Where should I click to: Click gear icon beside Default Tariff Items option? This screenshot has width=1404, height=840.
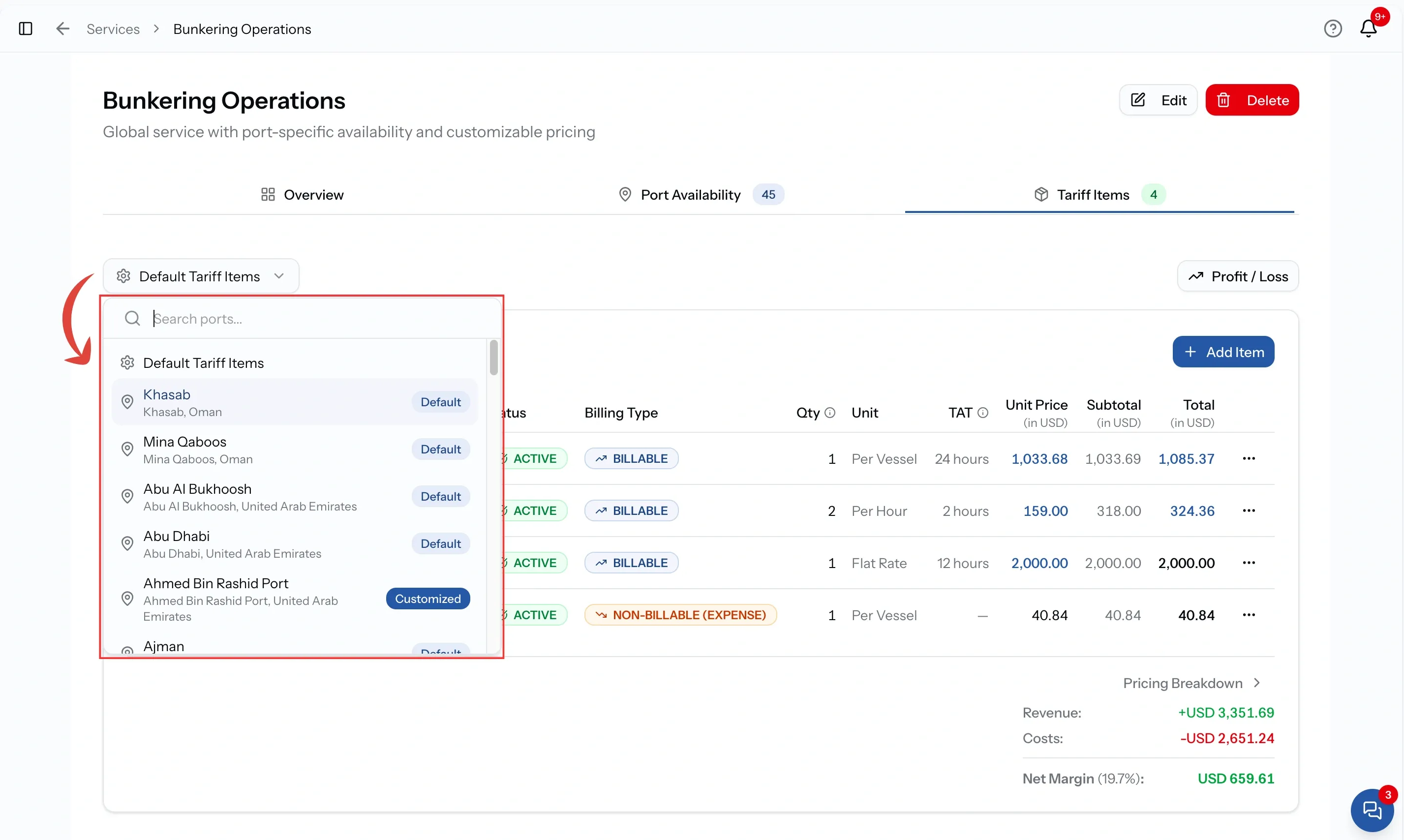[x=127, y=363]
